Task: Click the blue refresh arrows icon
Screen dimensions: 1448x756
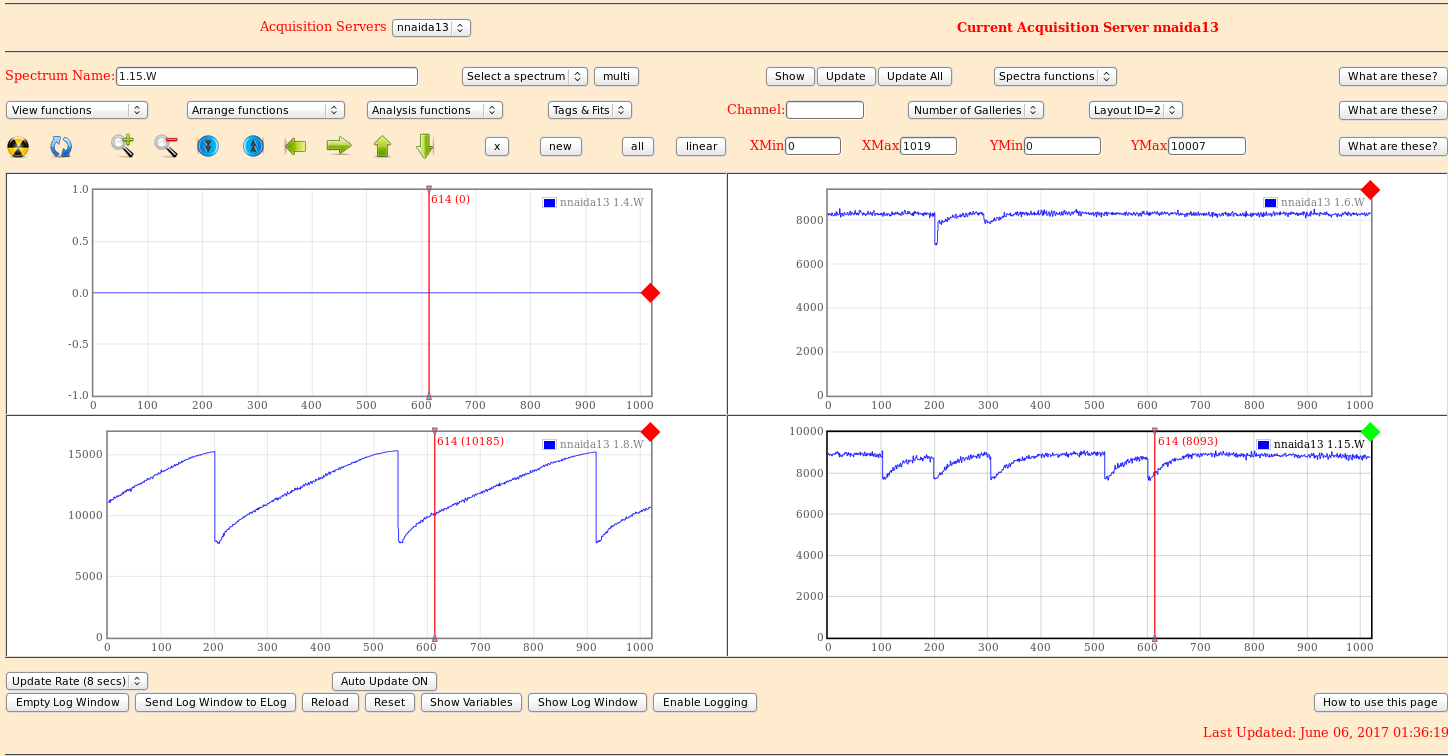Action: (61, 147)
